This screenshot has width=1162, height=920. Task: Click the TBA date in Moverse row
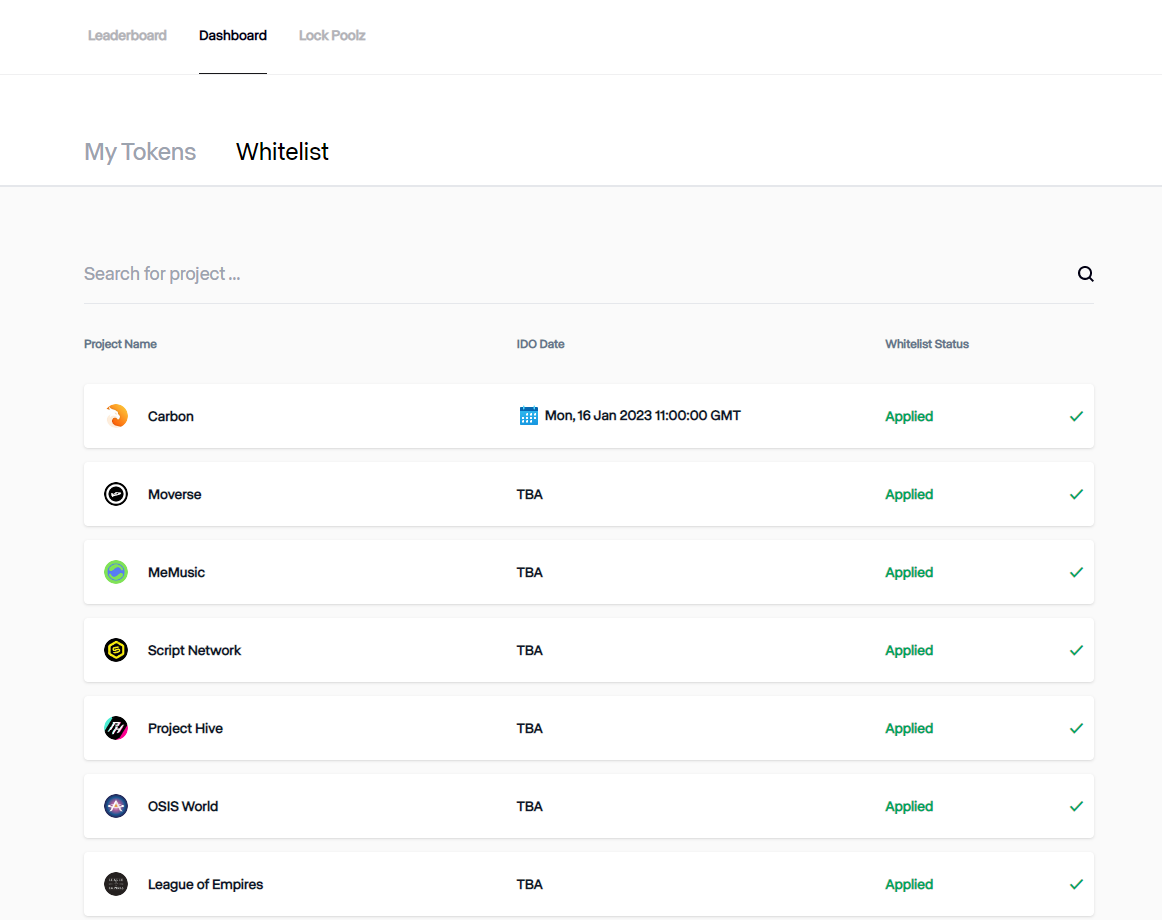[x=529, y=494]
